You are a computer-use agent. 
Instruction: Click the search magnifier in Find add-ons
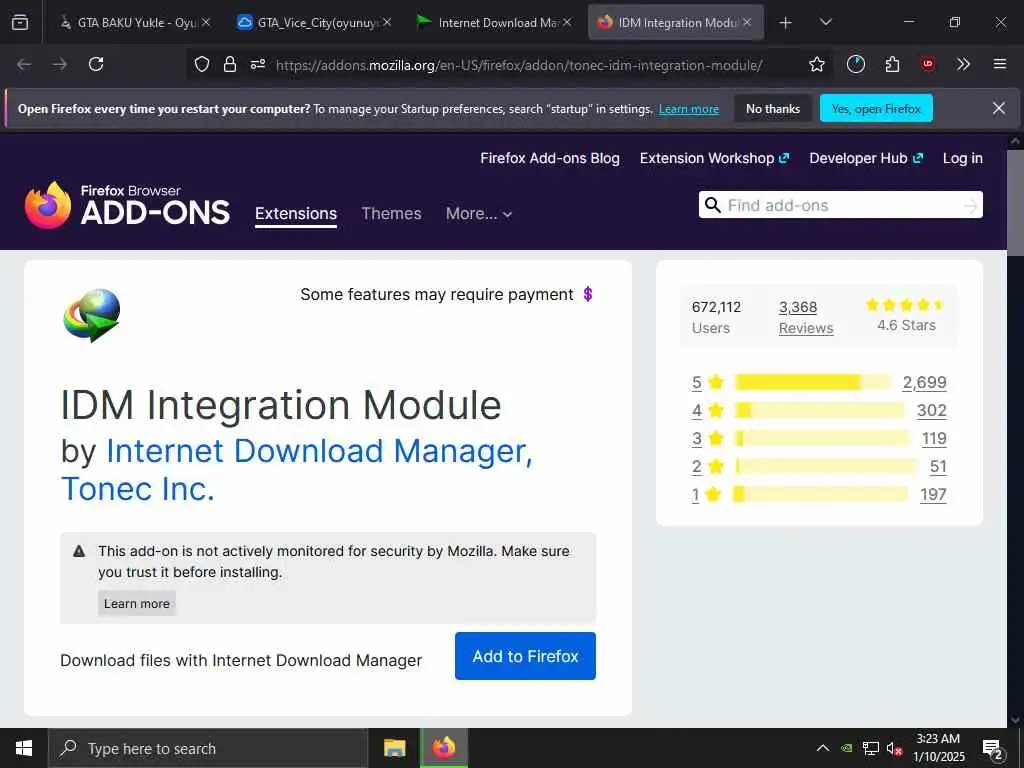713,205
